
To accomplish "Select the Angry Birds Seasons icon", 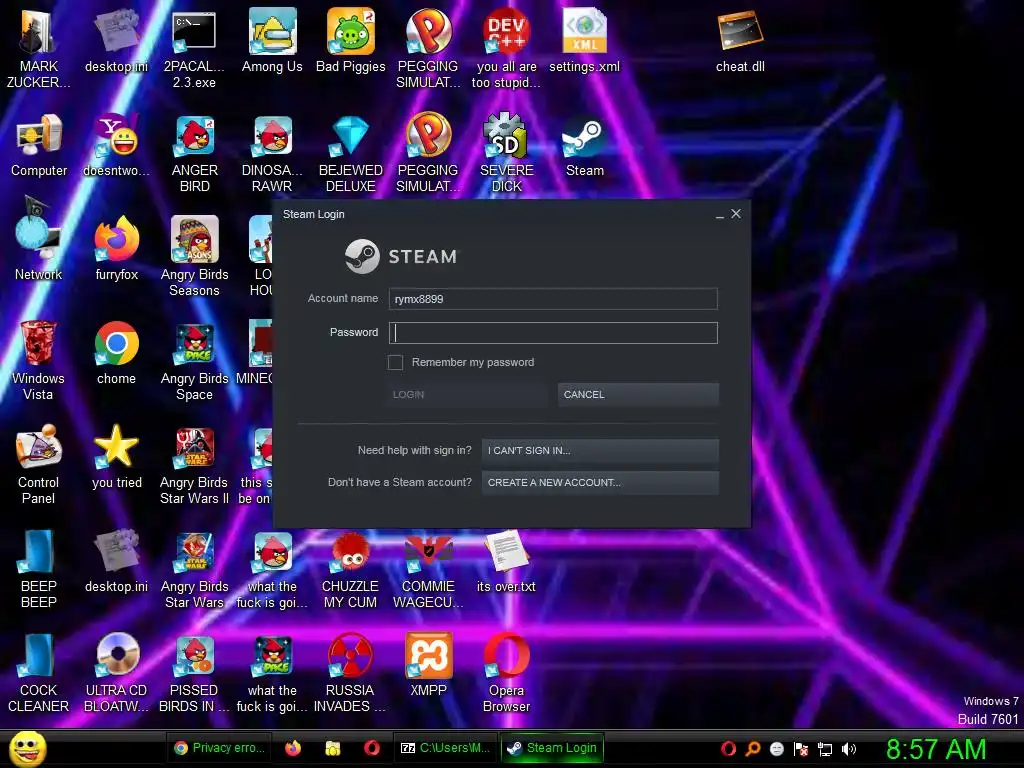I will coord(194,257).
